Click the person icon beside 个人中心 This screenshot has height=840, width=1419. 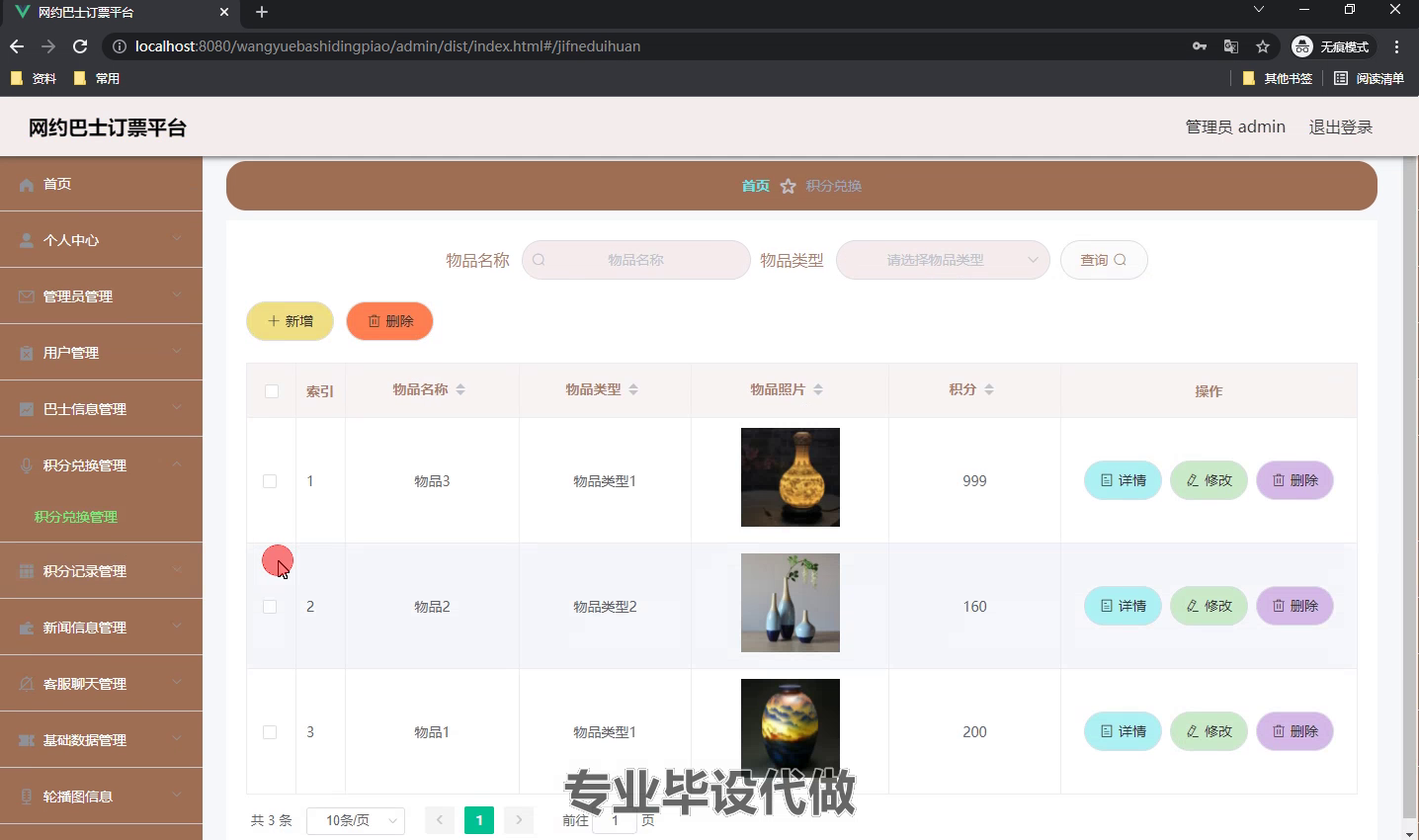pos(27,240)
